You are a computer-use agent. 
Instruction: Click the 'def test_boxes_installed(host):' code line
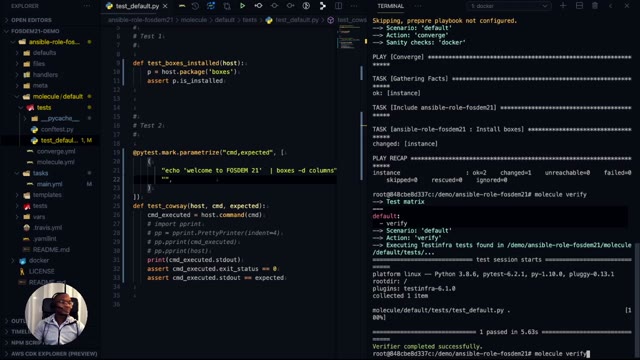(188, 63)
